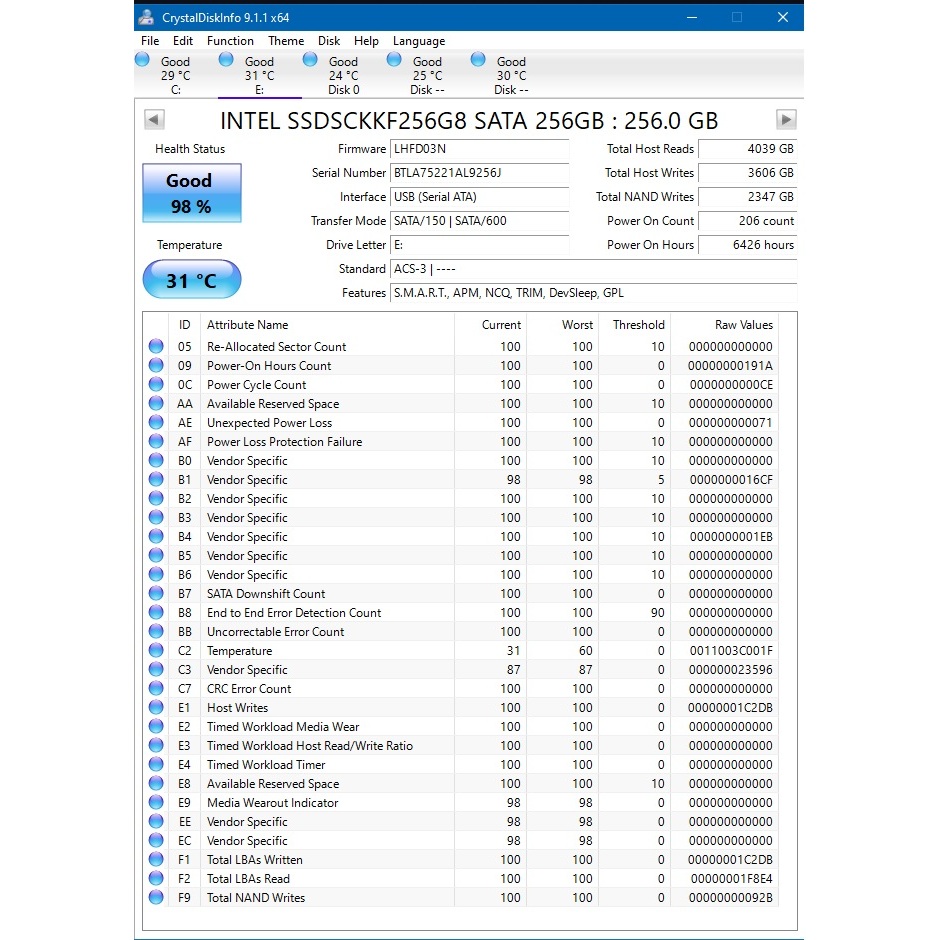Click the CrystalDiskInfo app icon in title bar
Viewport: 940px width, 940px height.
147,17
